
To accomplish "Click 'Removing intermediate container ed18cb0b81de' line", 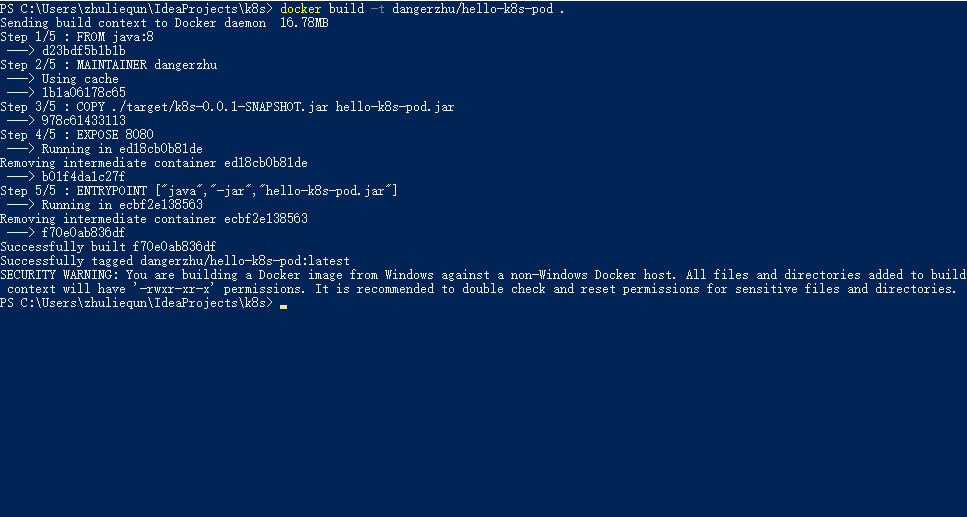I will coord(154,163).
